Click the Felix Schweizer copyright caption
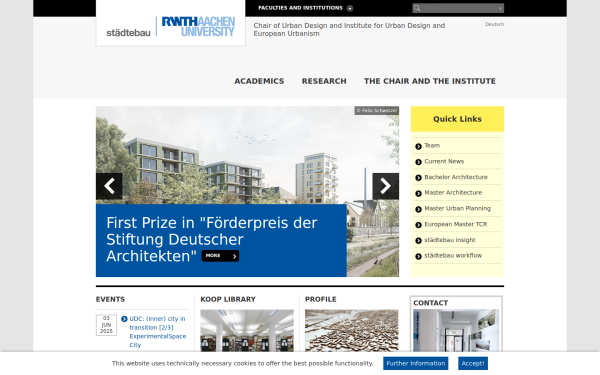 (x=377, y=110)
